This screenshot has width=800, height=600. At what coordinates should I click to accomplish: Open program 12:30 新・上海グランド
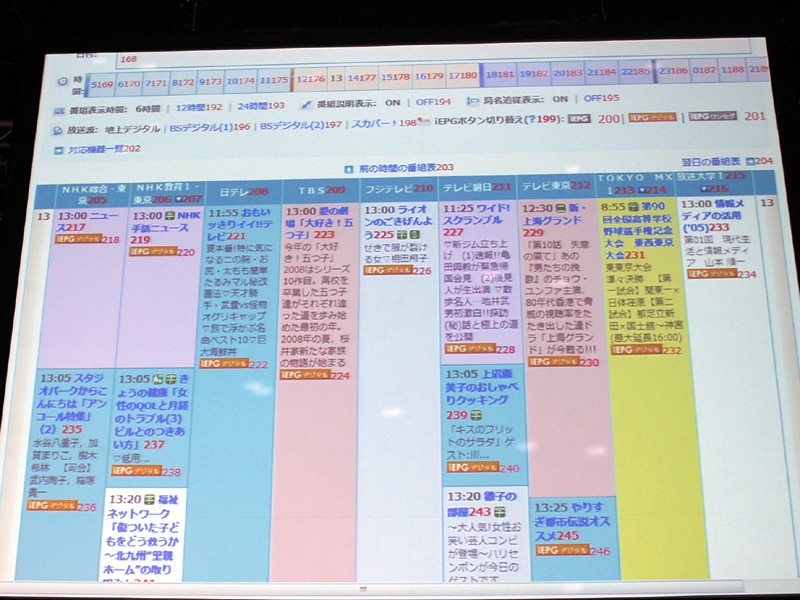coord(553,220)
